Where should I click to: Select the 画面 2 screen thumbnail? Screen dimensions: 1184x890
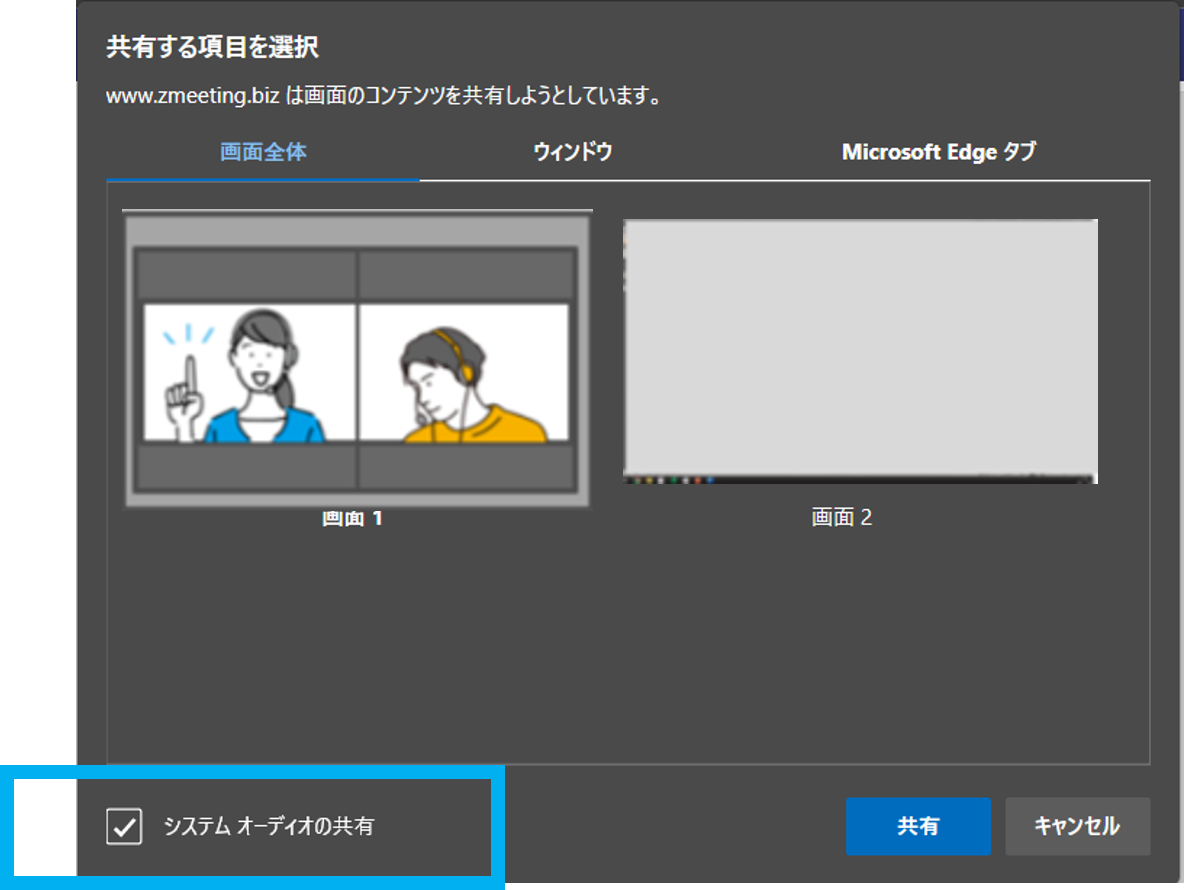pyautogui.click(x=860, y=351)
